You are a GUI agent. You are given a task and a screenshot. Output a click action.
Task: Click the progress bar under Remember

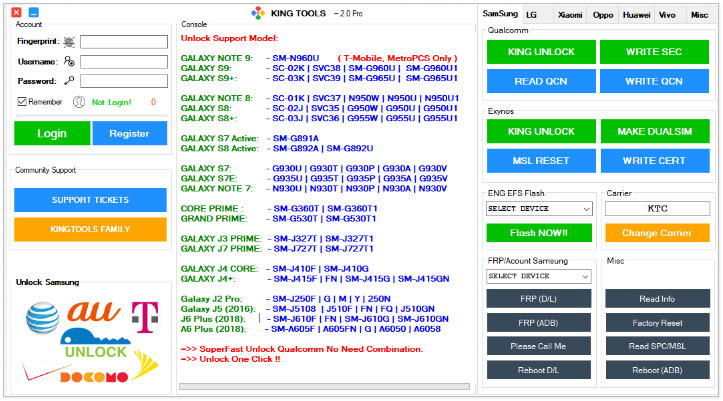coord(92,115)
